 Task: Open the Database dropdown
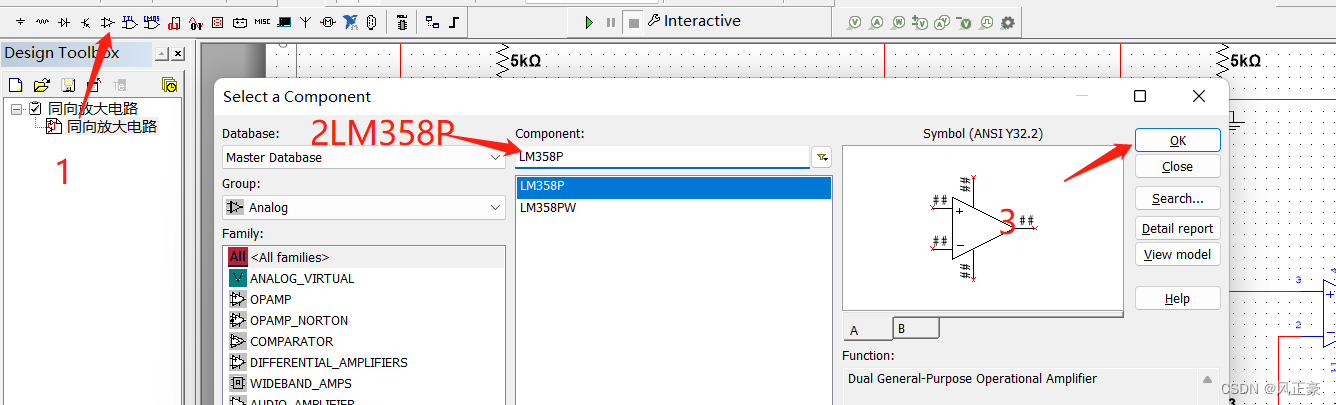point(496,157)
